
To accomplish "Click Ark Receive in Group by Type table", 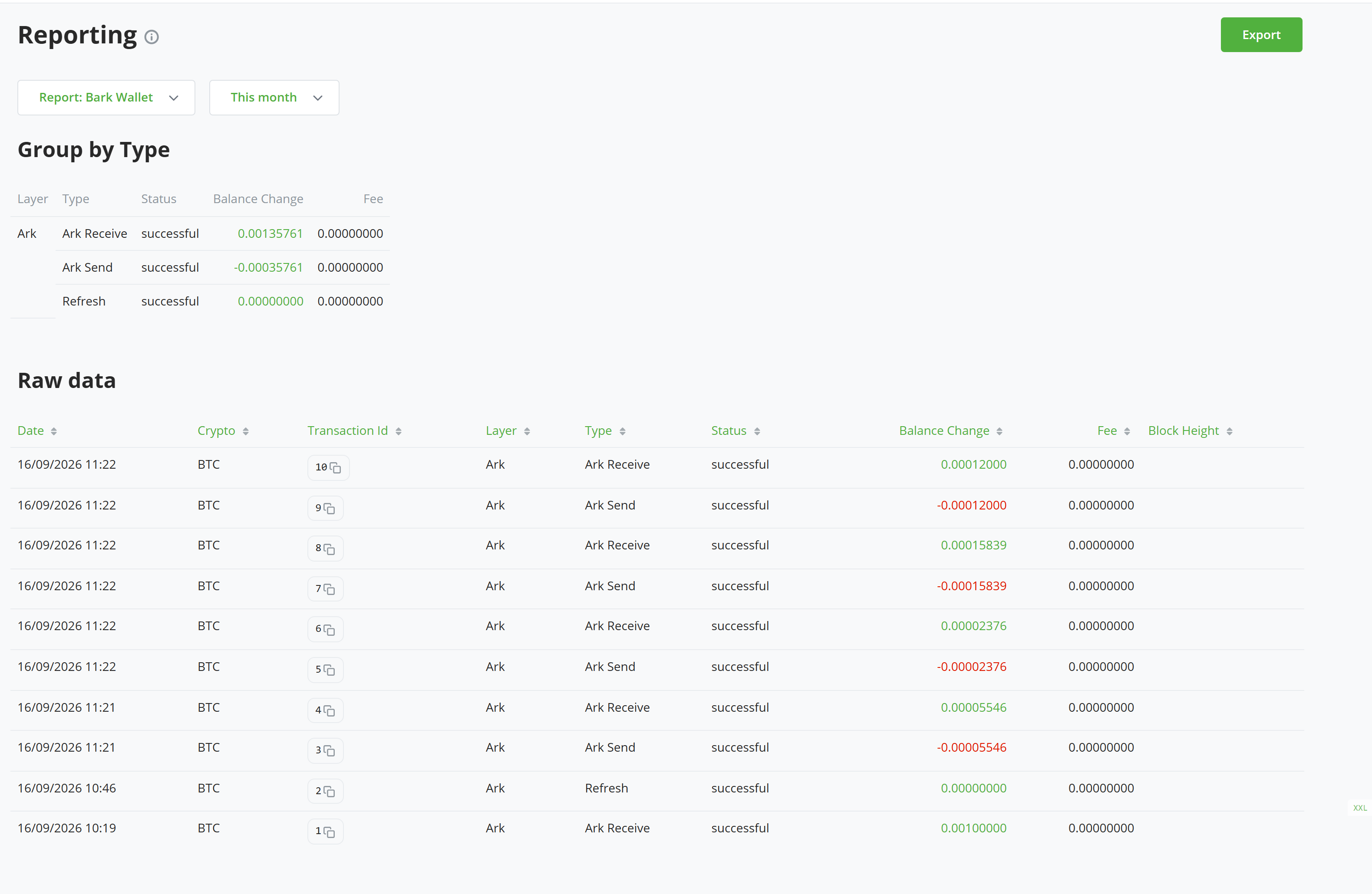I will click(95, 233).
